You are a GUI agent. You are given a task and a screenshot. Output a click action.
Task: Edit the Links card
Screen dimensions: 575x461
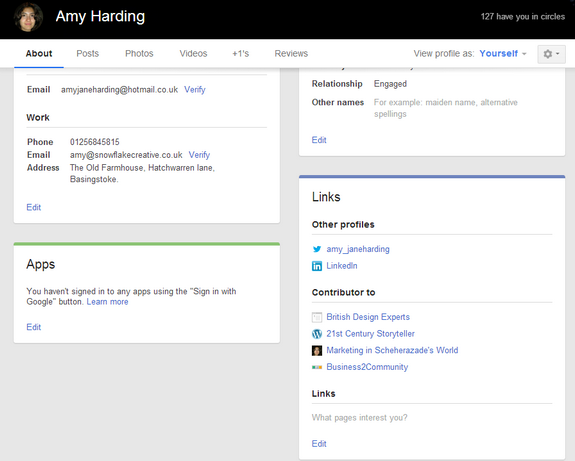pyautogui.click(x=319, y=444)
